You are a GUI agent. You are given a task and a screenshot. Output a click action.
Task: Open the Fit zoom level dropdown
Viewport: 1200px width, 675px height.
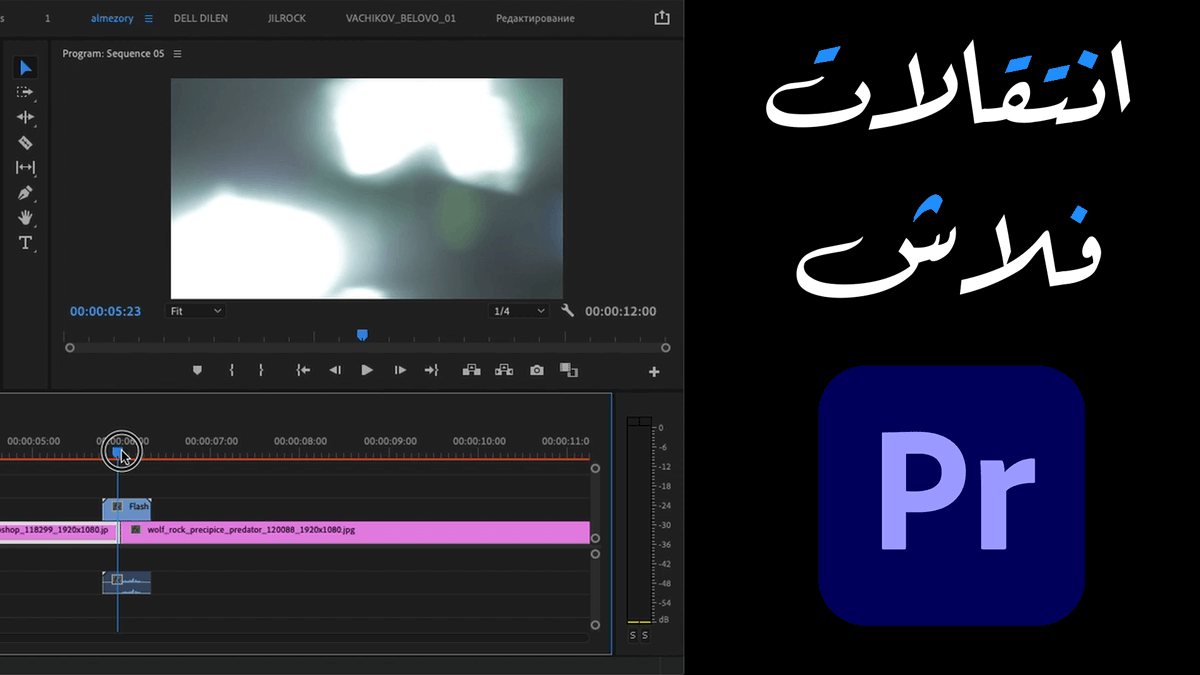click(x=195, y=311)
